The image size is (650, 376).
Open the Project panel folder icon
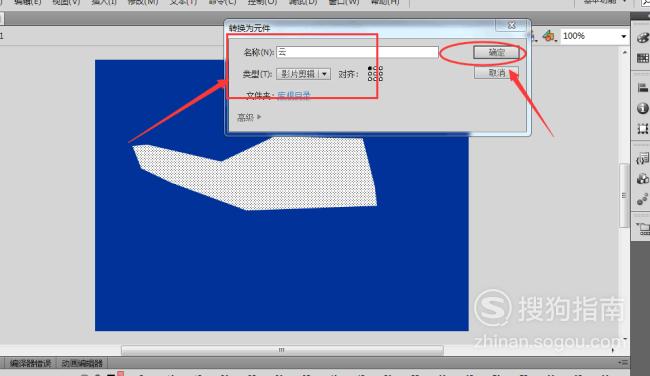click(643, 229)
